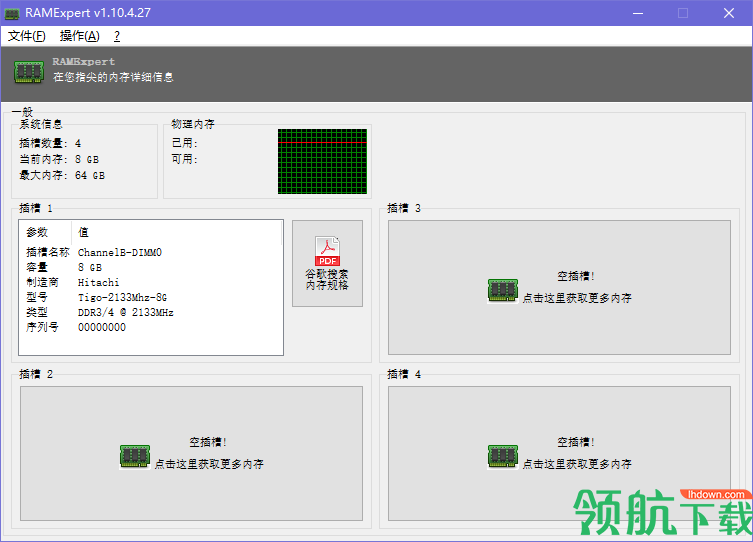
Task: Click the memory chip icon in 插槽 4
Action: [503, 457]
